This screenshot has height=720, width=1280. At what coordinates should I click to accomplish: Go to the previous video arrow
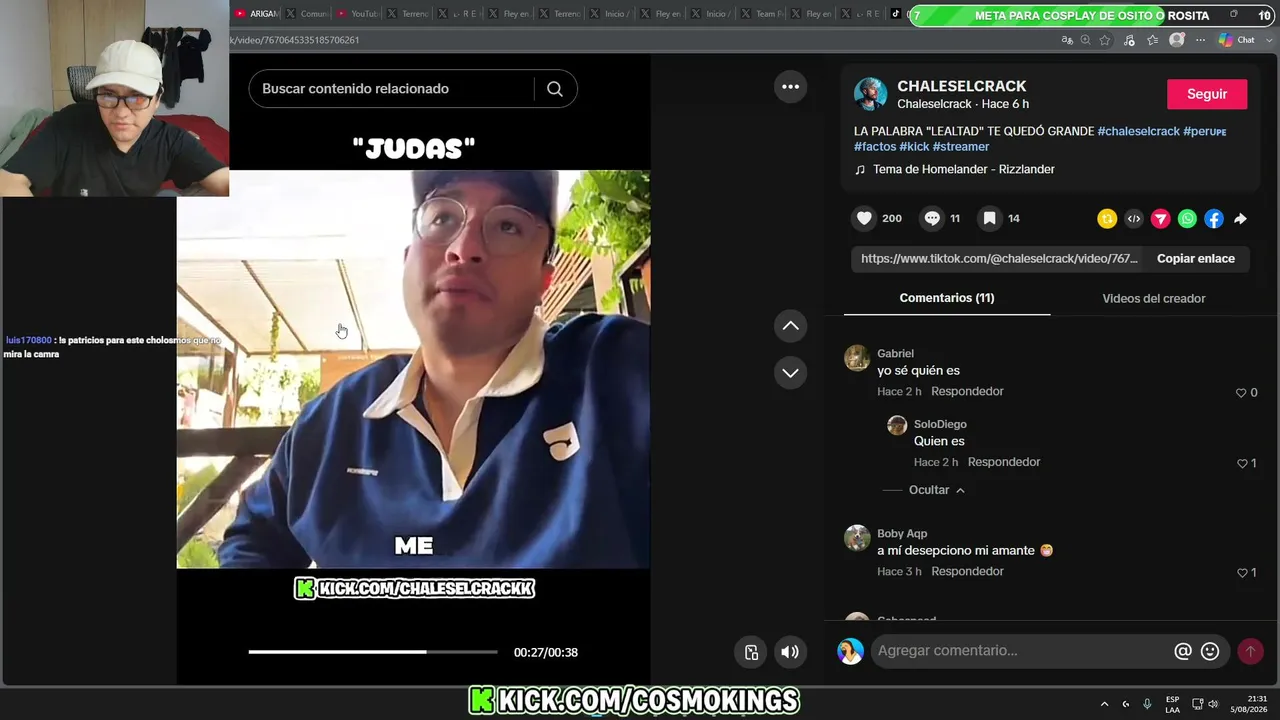(790, 326)
